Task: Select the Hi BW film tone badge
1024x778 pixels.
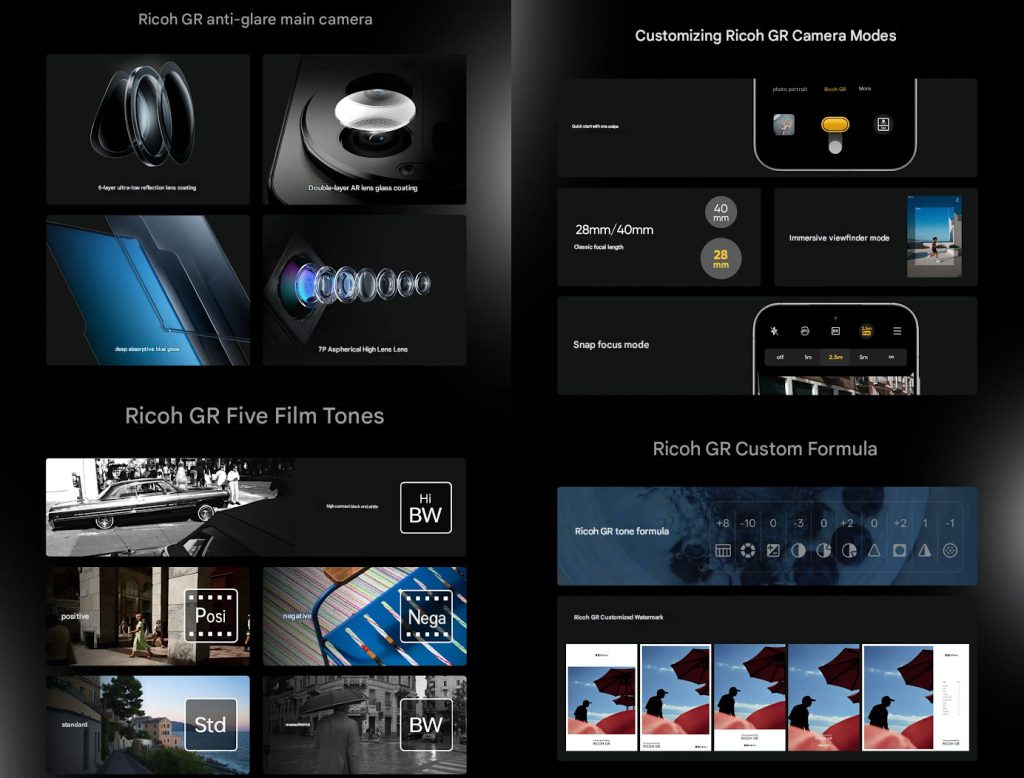Action: click(x=425, y=508)
